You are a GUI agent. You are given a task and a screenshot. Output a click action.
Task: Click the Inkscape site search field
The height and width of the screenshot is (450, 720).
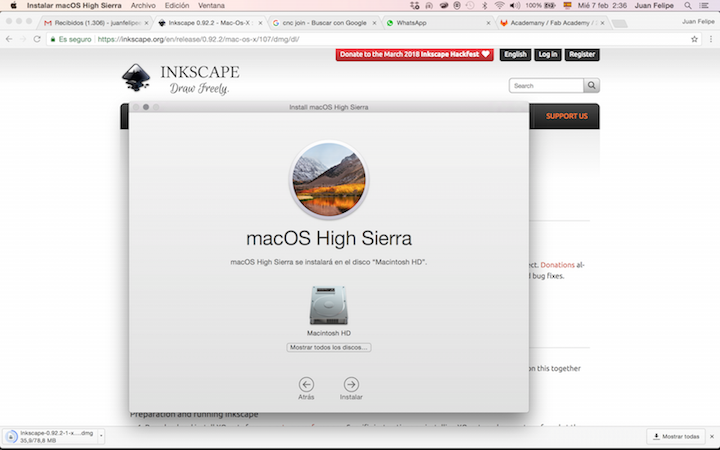(x=546, y=85)
